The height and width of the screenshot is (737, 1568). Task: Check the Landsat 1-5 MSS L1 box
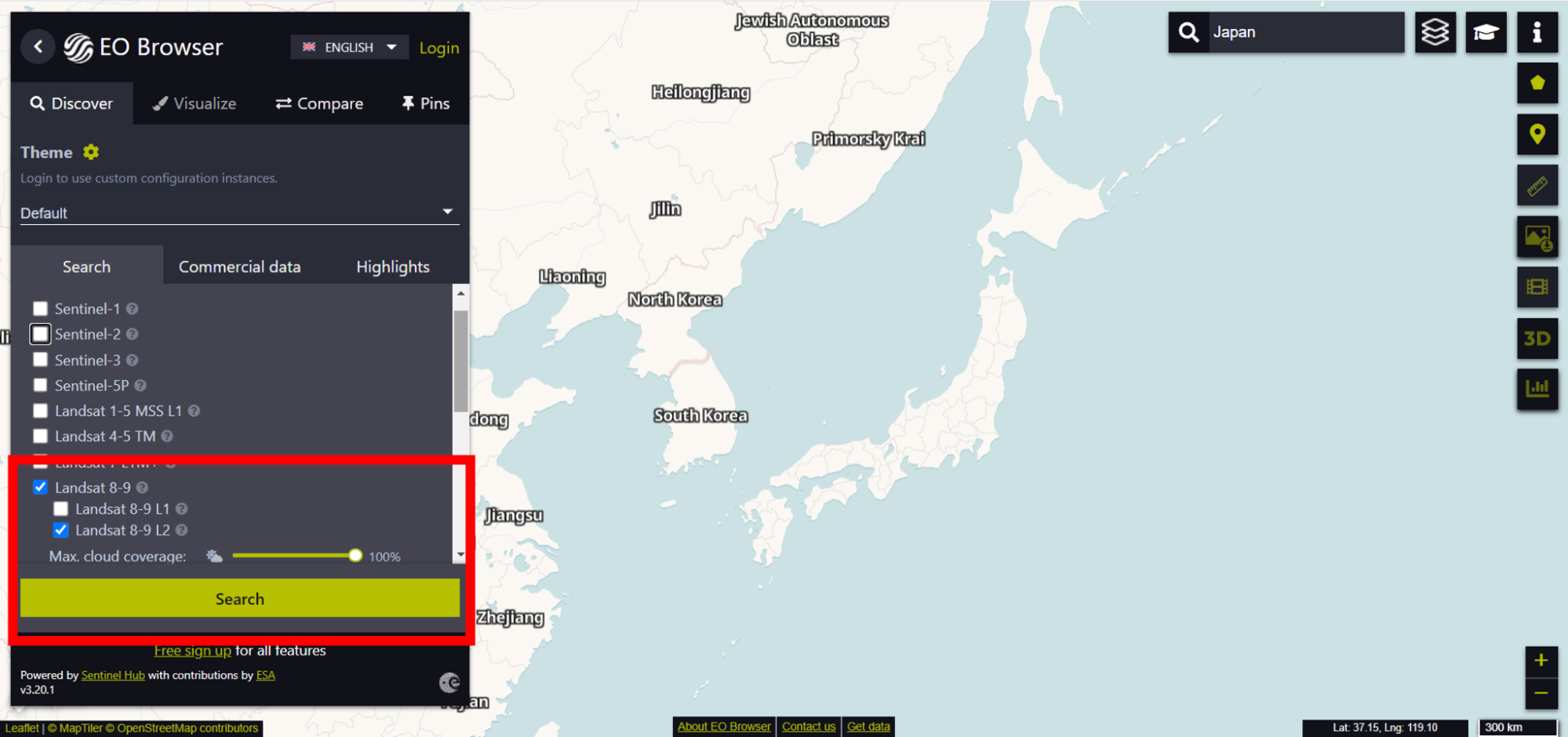(40, 411)
